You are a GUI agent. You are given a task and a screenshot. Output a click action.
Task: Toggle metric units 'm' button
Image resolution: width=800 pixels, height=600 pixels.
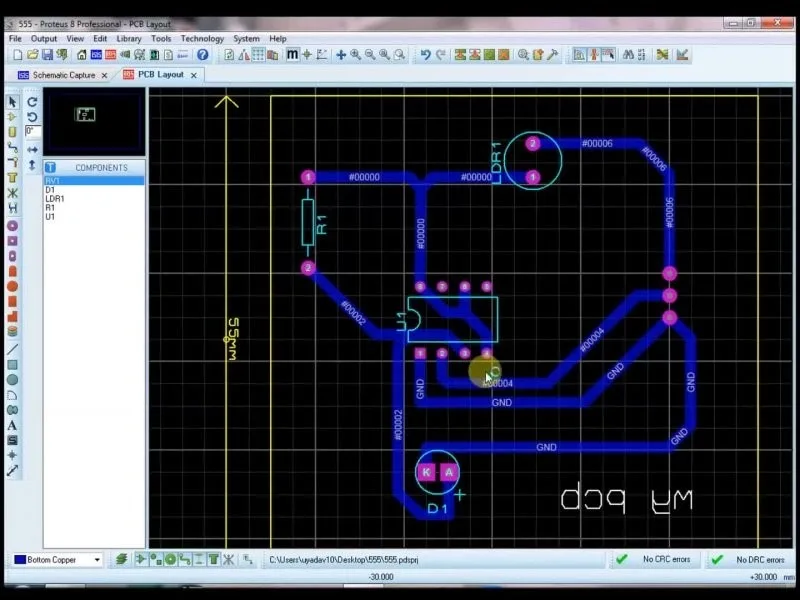292,55
